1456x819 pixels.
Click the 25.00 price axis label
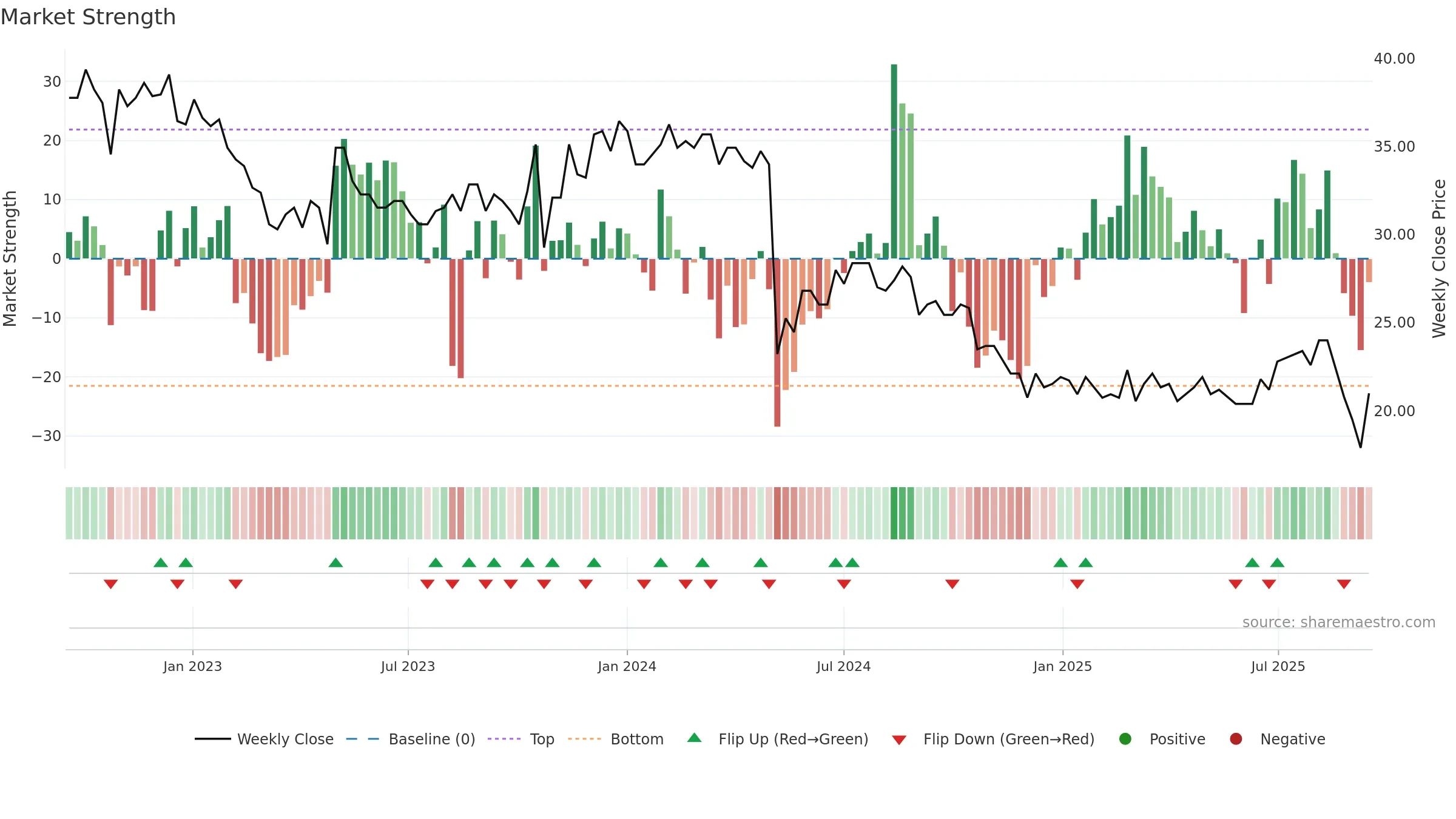(x=1394, y=323)
